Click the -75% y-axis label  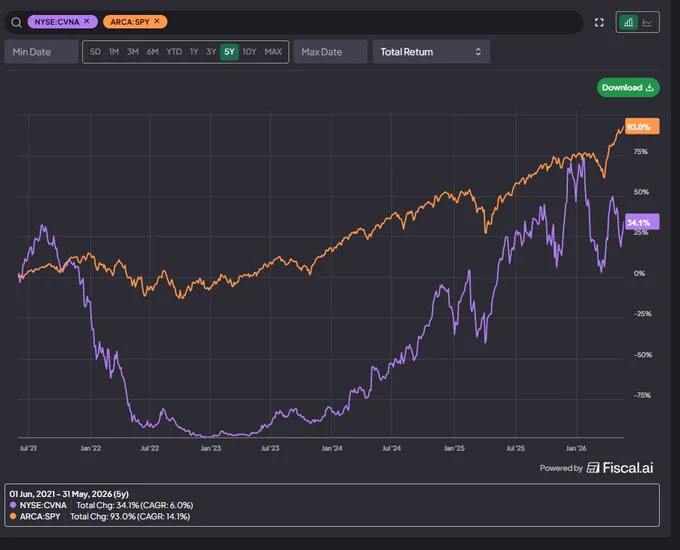[642, 395]
